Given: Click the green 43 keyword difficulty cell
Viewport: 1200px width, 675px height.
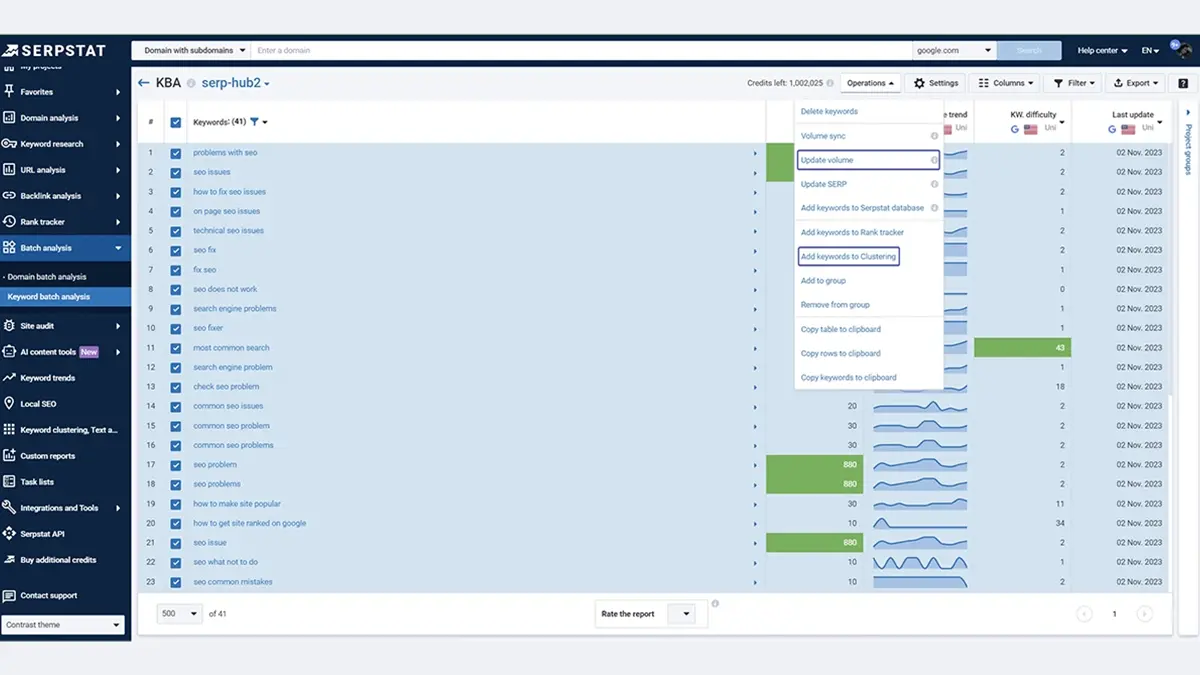Looking at the screenshot, I should click(x=1022, y=348).
